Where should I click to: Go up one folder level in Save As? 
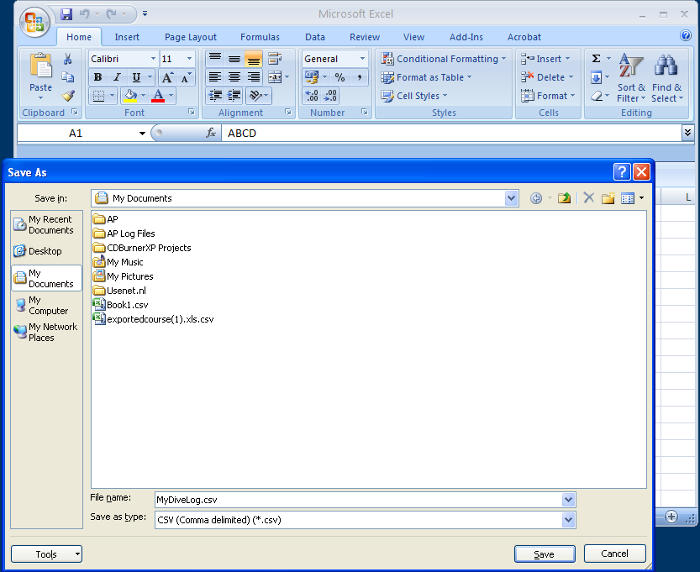[565, 198]
